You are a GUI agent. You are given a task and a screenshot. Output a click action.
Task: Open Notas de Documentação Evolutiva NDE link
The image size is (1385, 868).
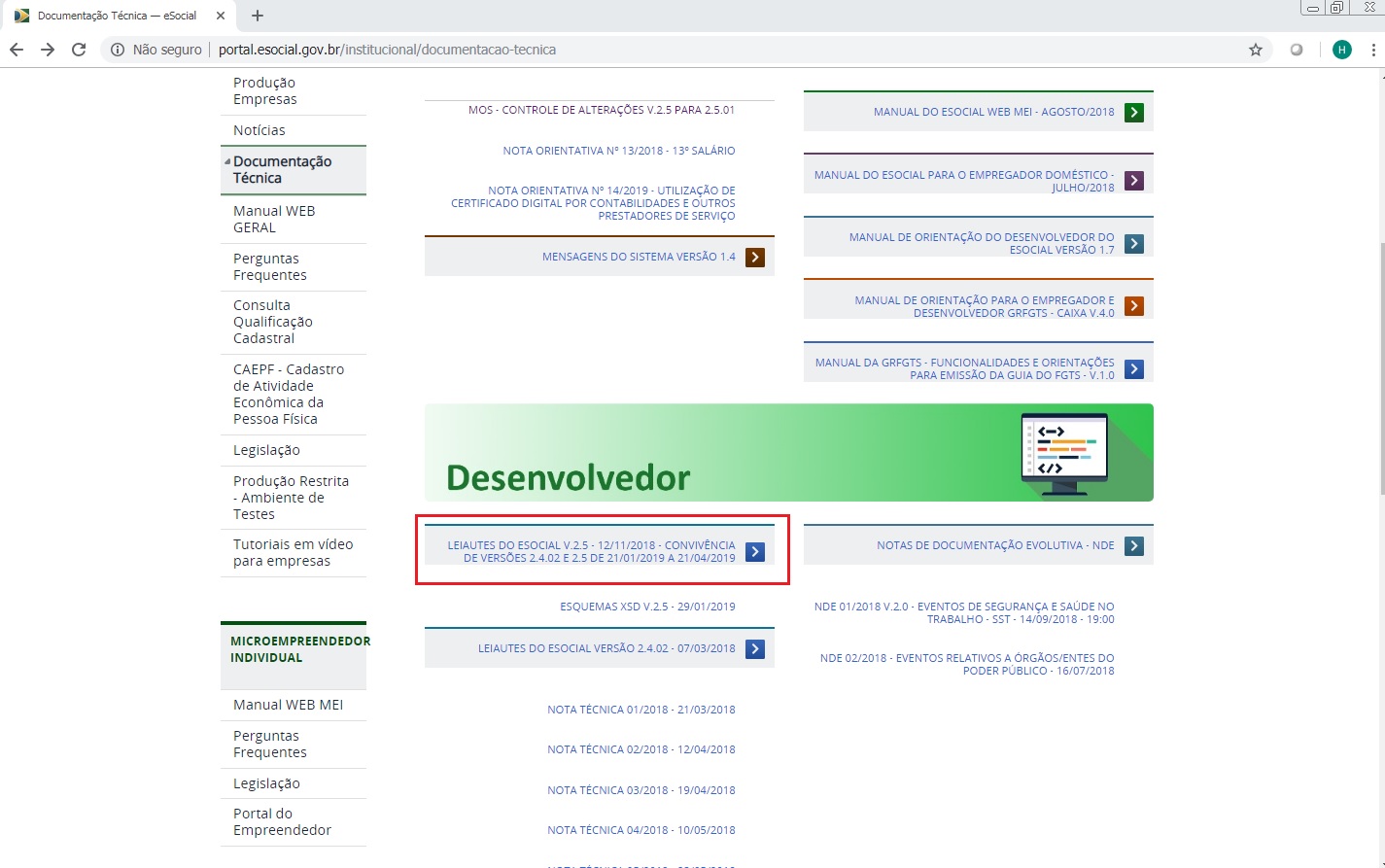coord(995,545)
